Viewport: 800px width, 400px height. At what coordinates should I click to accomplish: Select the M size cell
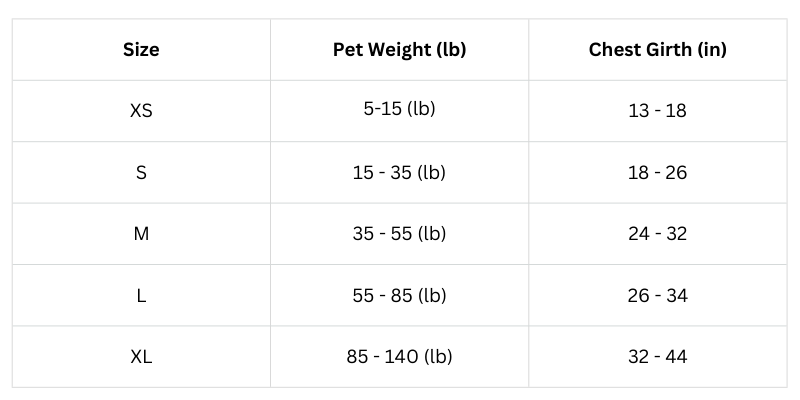141,234
